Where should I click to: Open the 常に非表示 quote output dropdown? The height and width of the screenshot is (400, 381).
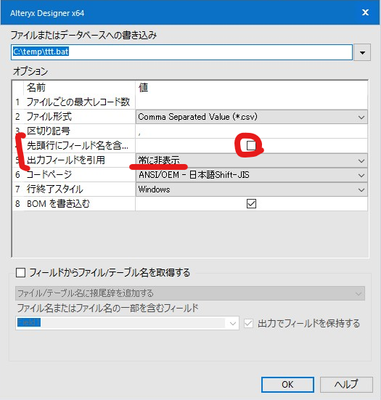pos(252,160)
